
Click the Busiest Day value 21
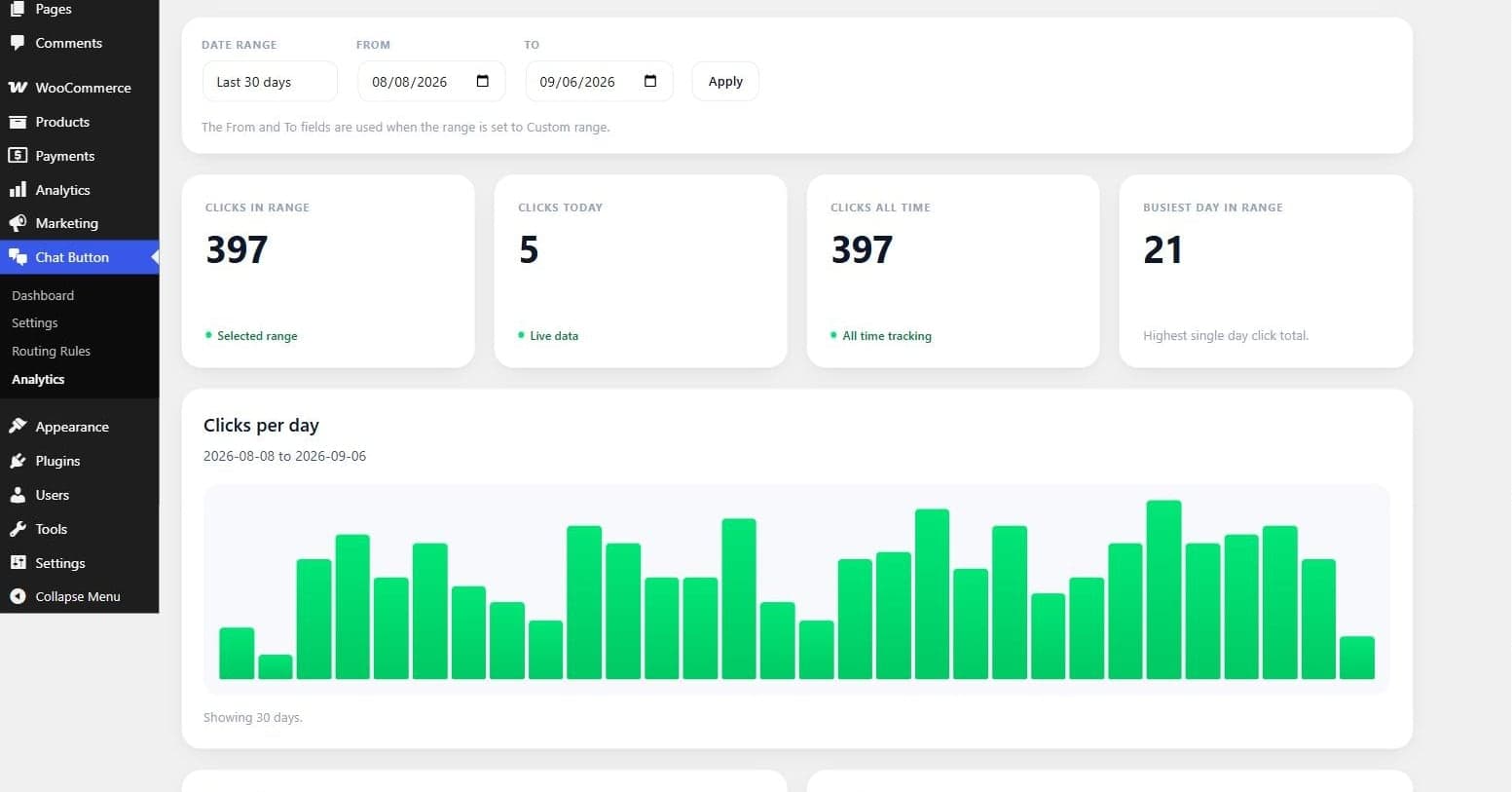click(x=1162, y=250)
